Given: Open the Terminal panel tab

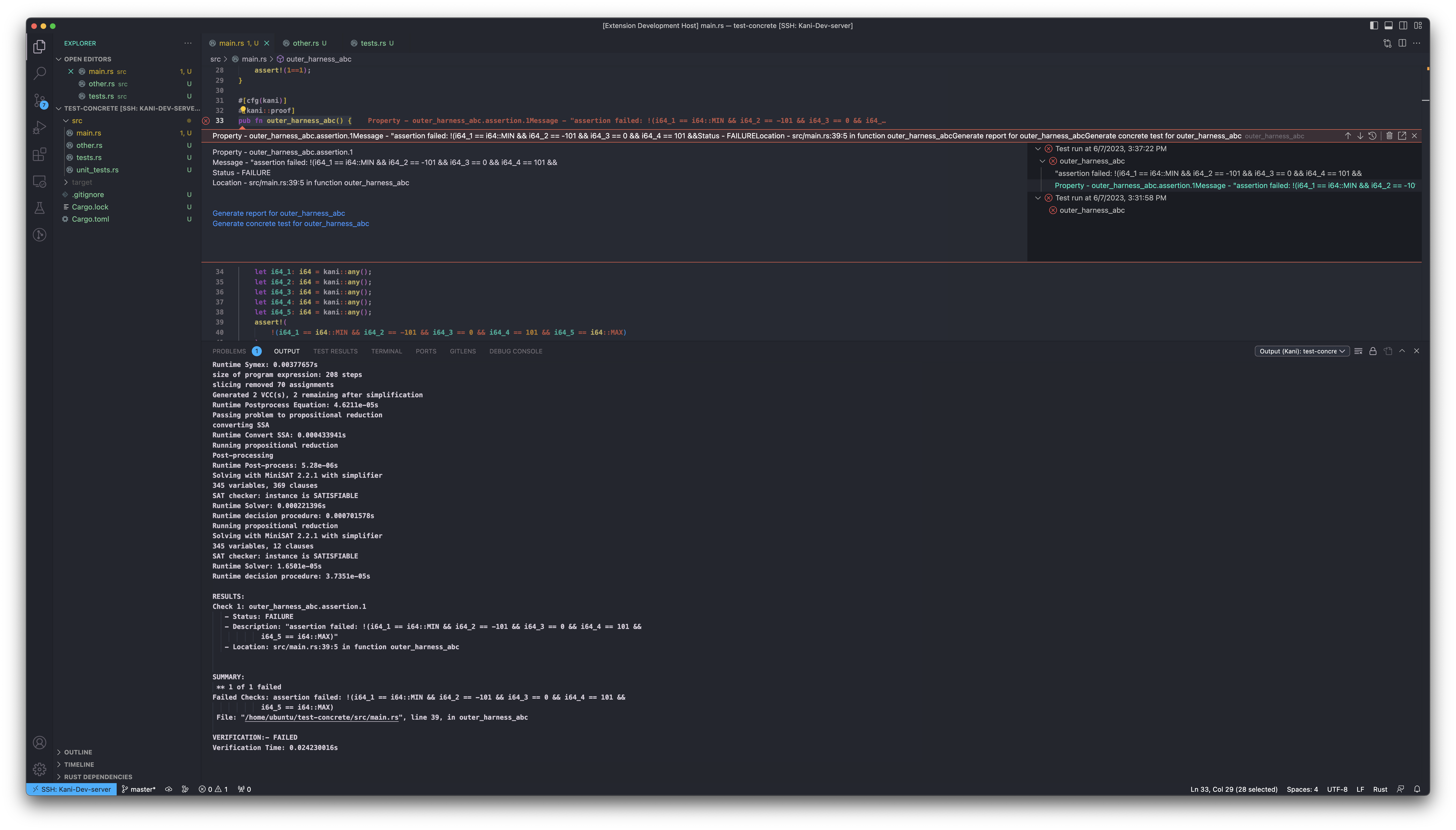Looking at the screenshot, I should click(387, 351).
